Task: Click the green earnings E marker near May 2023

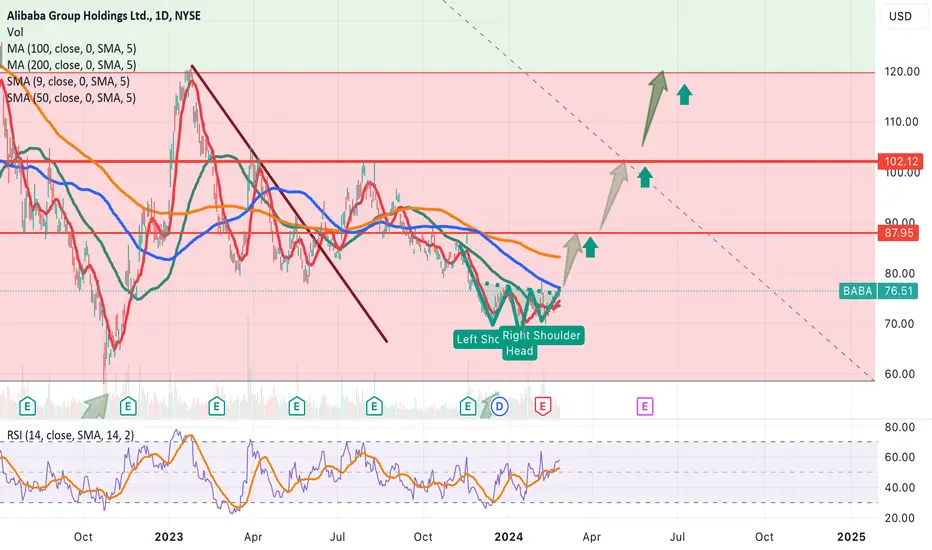Action: (x=297, y=407)
